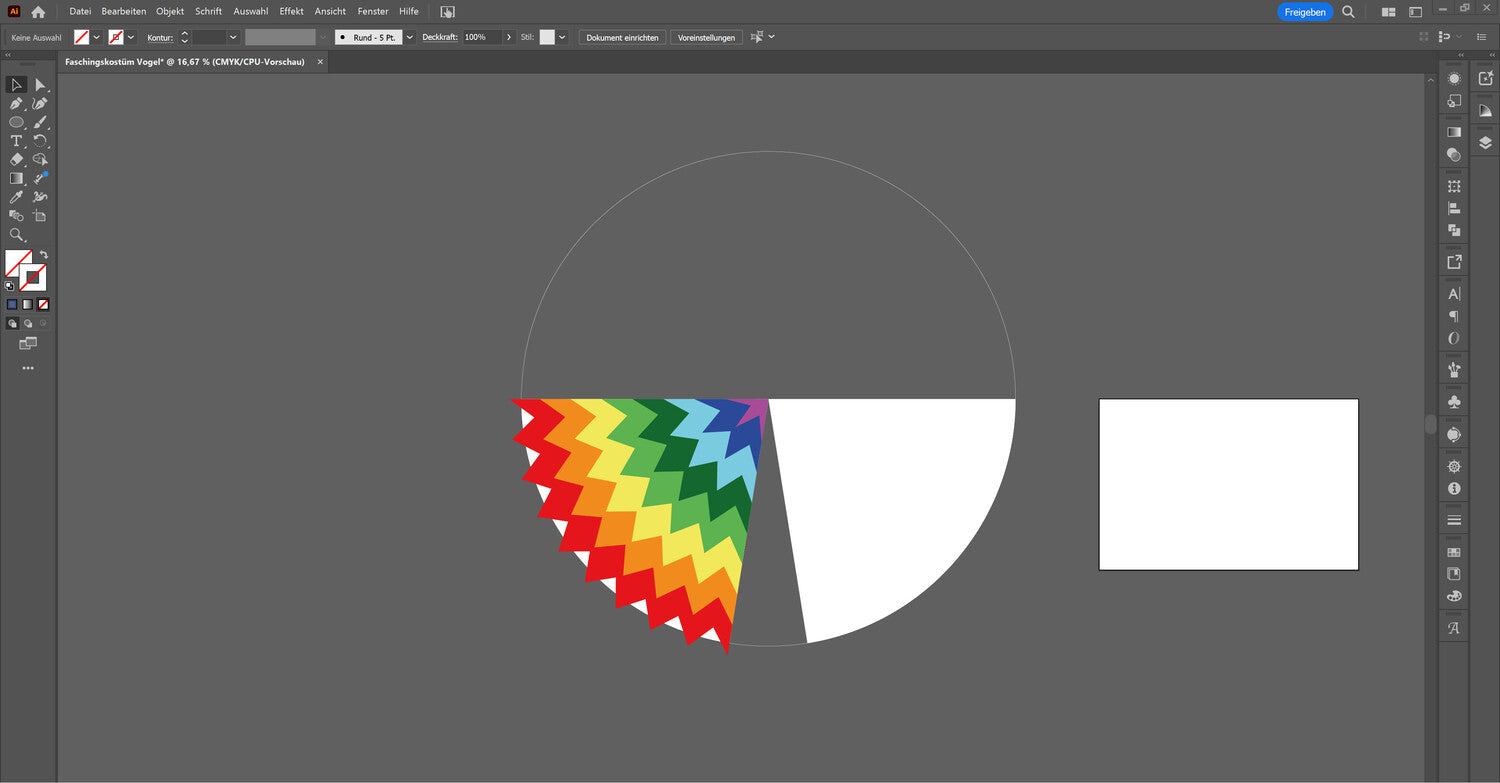Select the Type tool
This screenshot has width=1500, height=783.
(x=16, y=141)
